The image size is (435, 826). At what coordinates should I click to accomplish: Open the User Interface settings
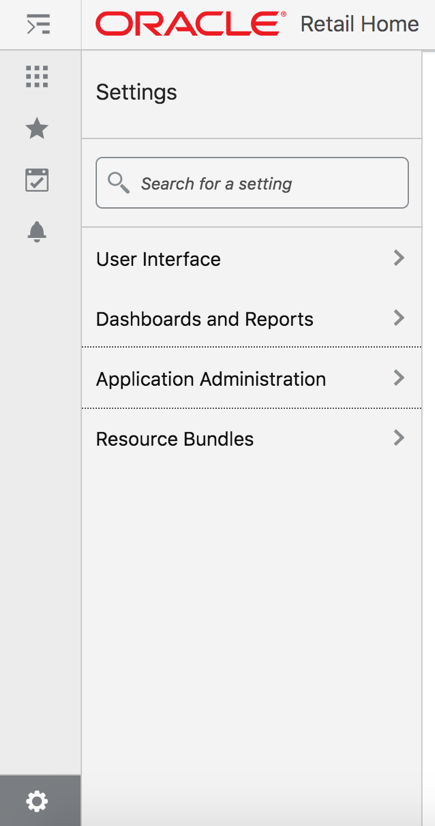[x=251, y=258]
